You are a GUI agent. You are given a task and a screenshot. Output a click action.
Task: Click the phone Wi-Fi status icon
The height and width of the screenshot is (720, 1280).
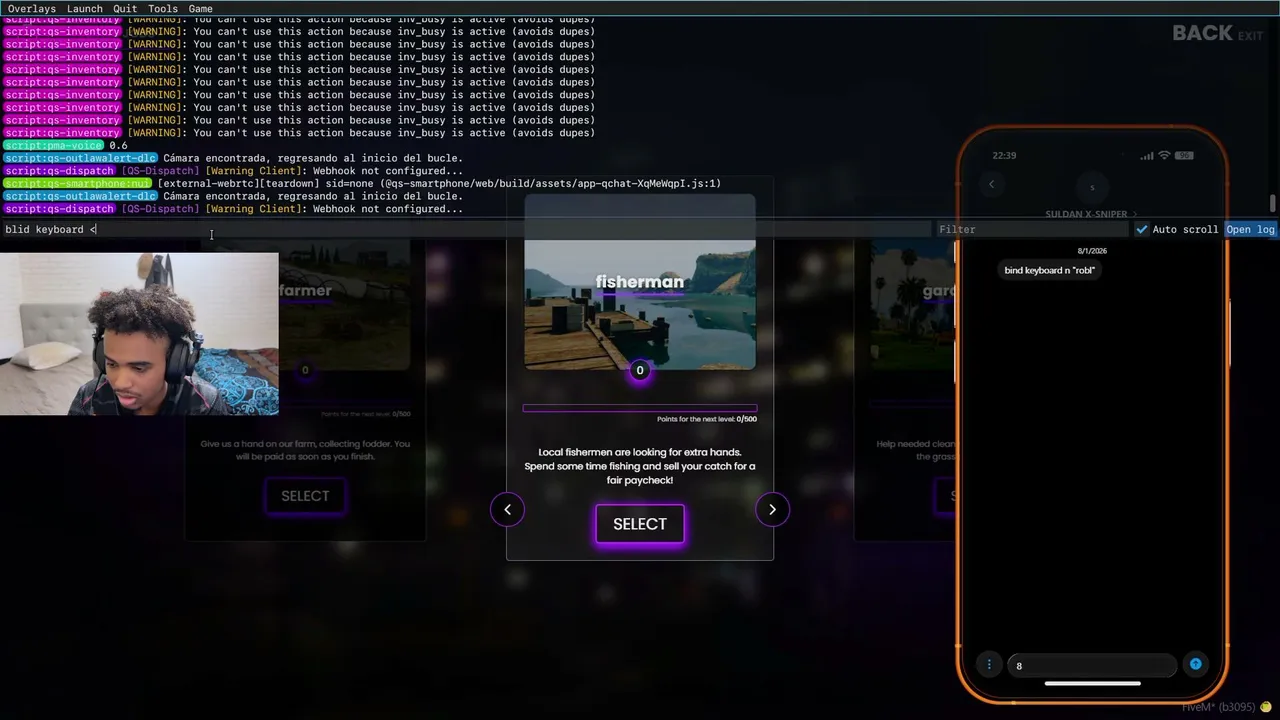(1163, 156)
